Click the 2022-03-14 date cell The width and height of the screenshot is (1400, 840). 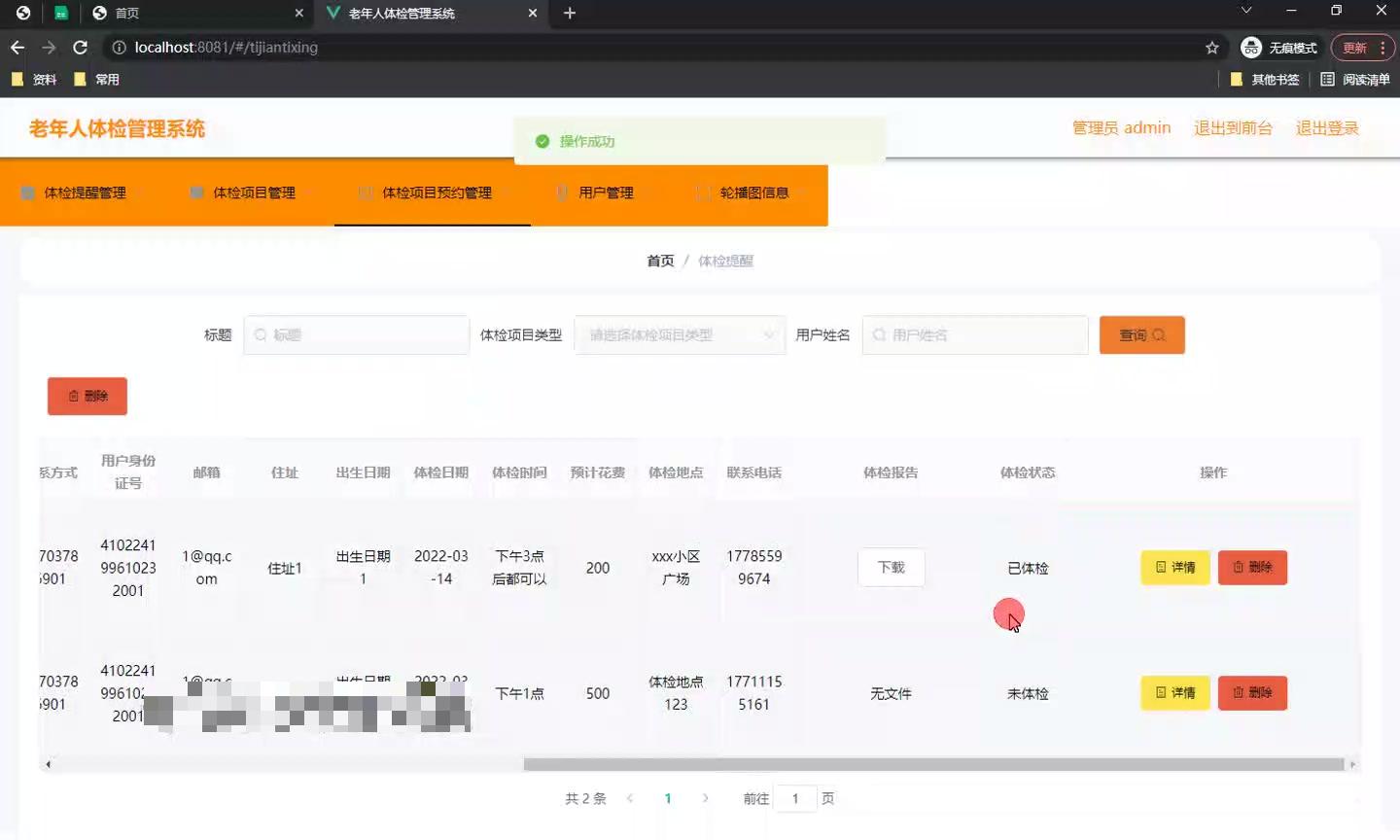coord(441,567)
